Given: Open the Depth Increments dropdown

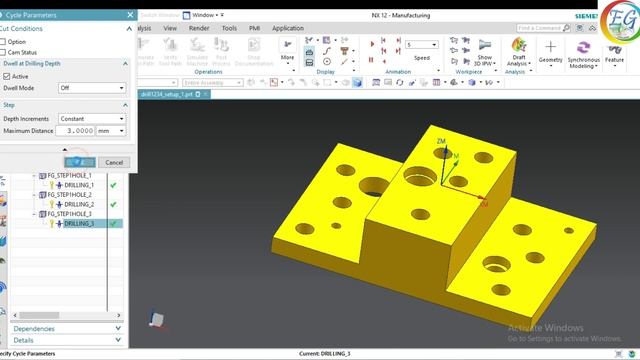Looking at the screenshot, I should pyautogui.click(x=92, y=118).
